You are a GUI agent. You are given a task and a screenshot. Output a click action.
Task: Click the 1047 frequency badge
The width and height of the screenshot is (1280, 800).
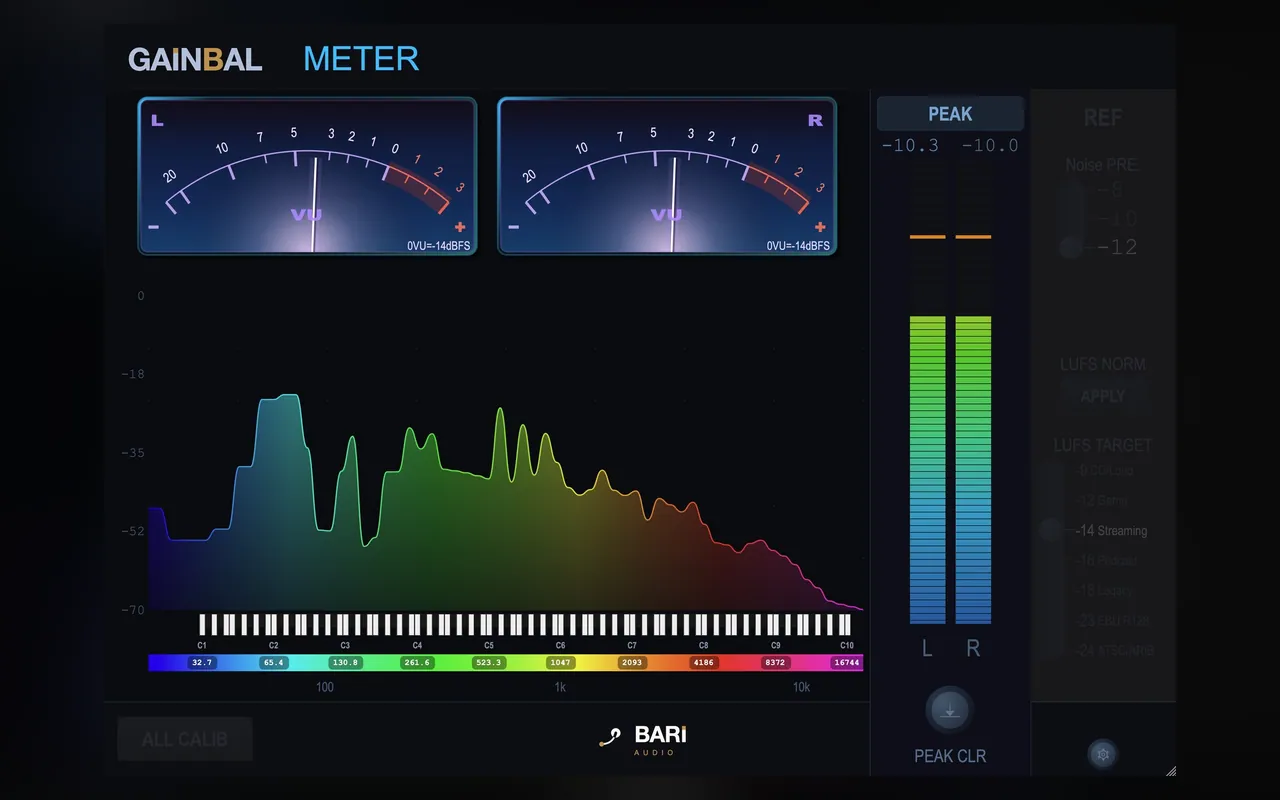pyautogui.click(x=560, y=663)
